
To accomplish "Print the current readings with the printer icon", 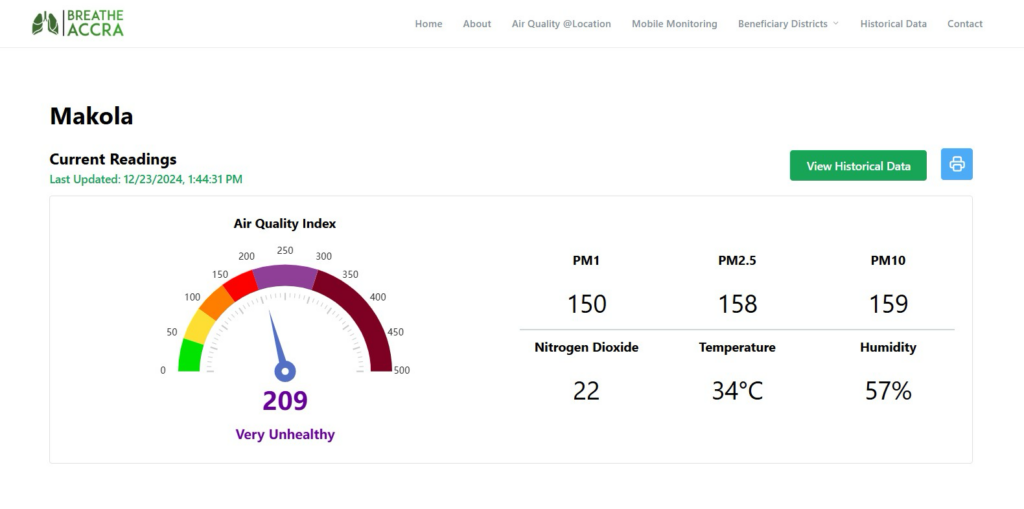I will [956, 165].
